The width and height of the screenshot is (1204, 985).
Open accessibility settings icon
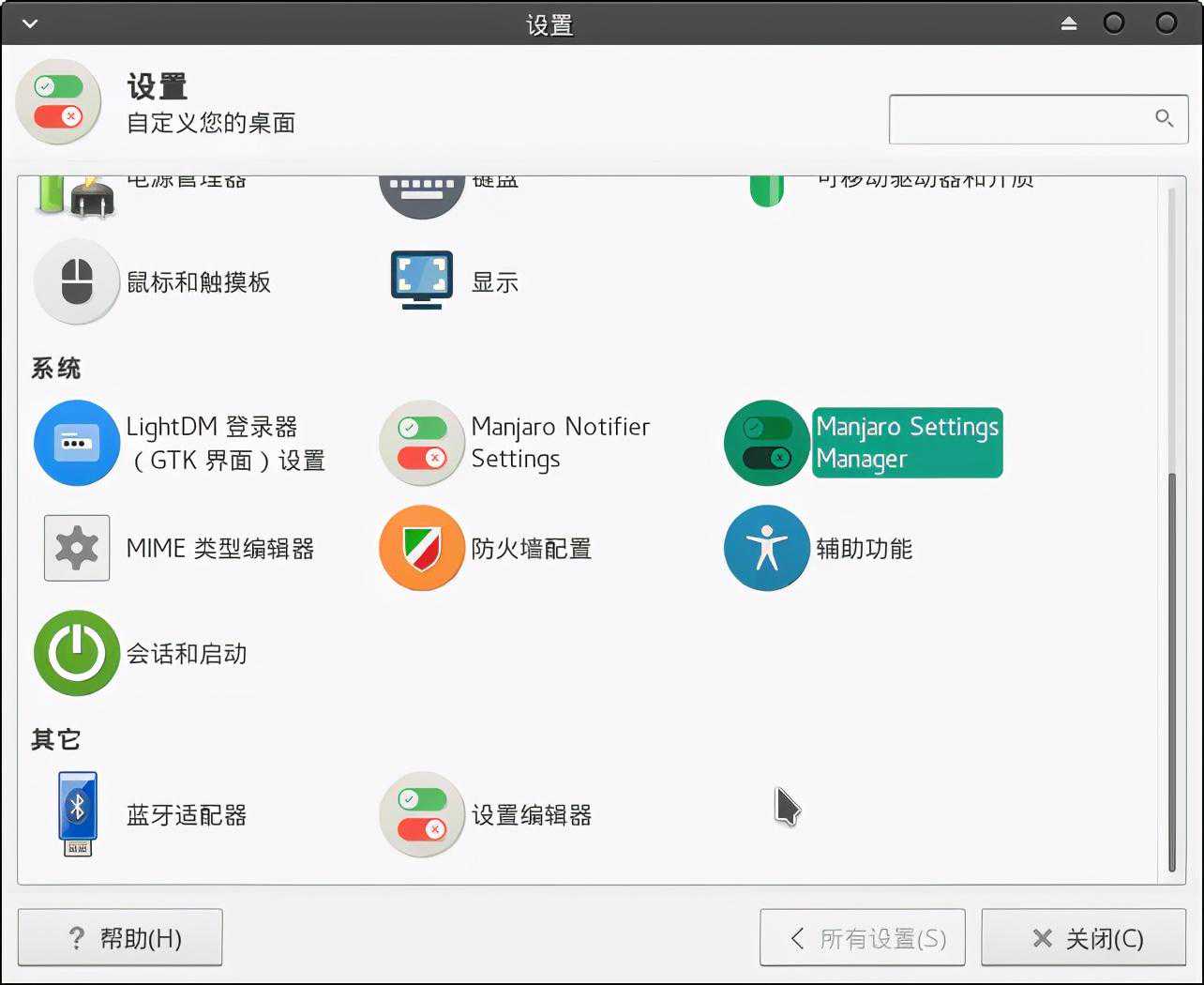(x=767, y=548)
